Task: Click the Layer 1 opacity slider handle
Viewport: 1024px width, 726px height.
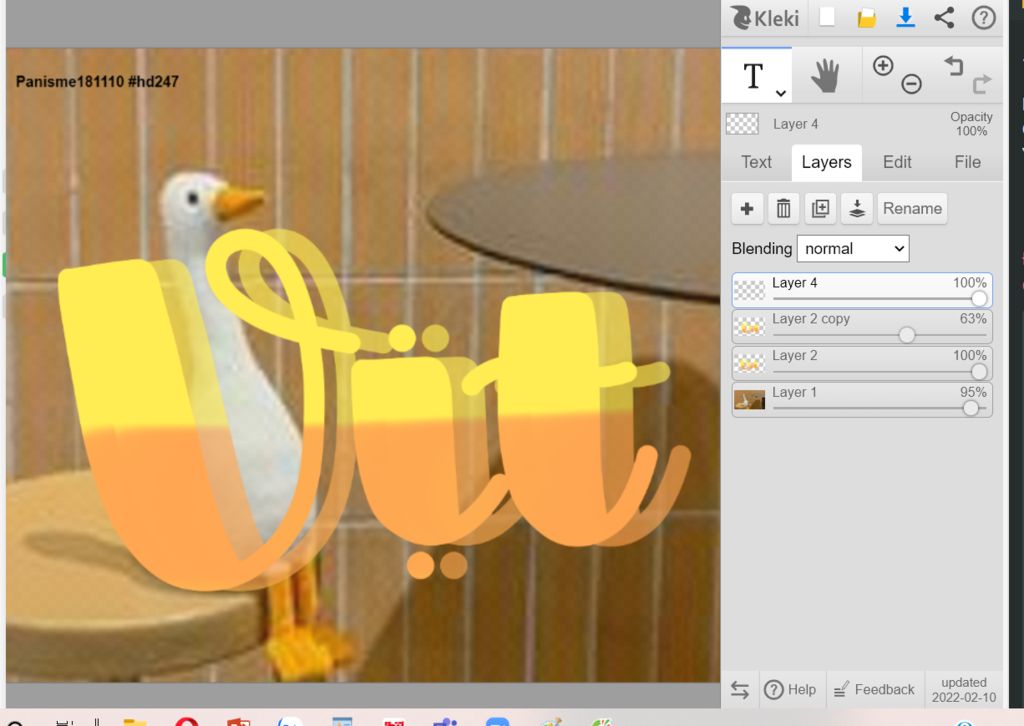Action: point(970,408)
